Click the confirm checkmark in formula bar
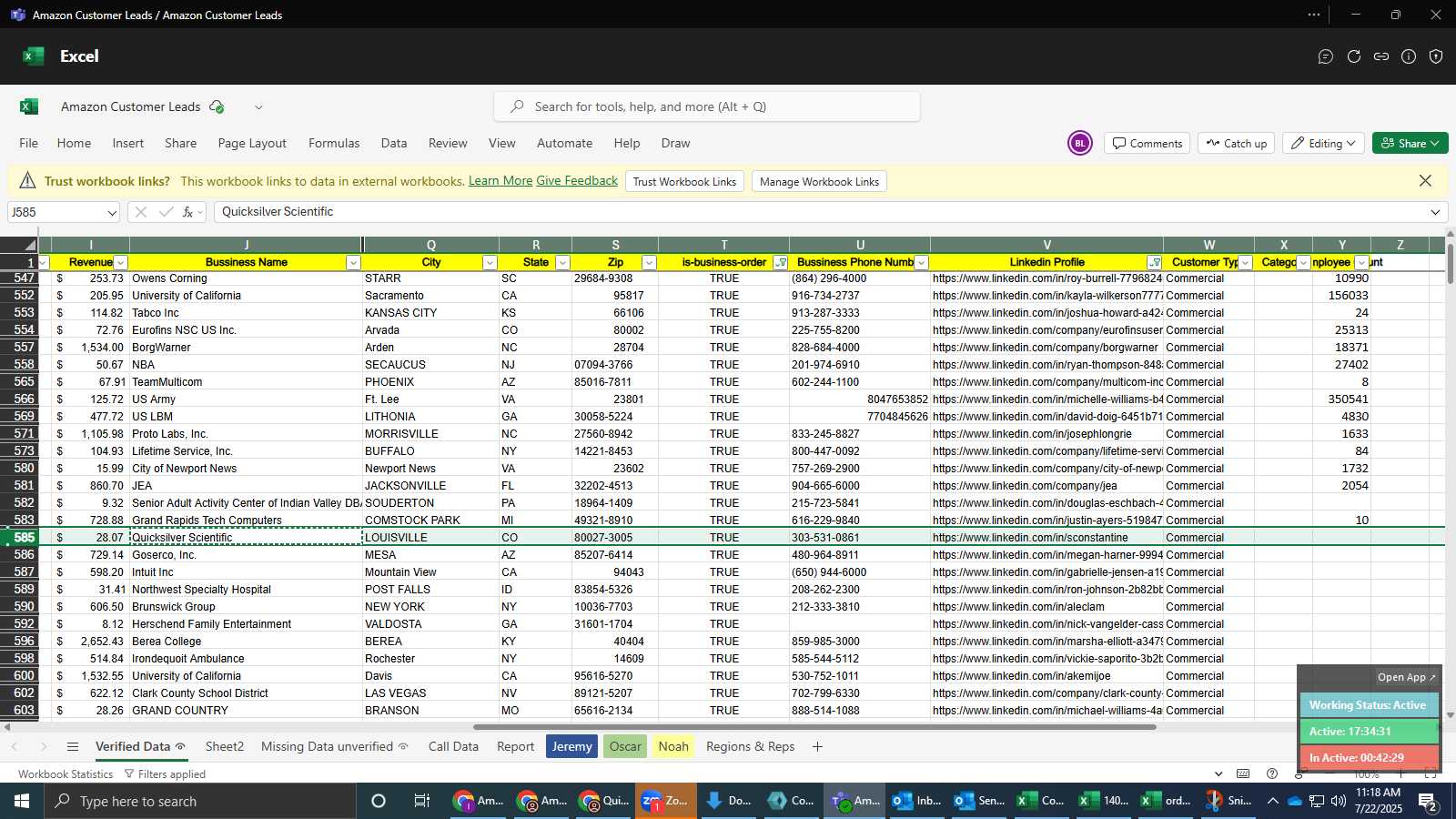The image size is (1456, 819). pos(166,212)
